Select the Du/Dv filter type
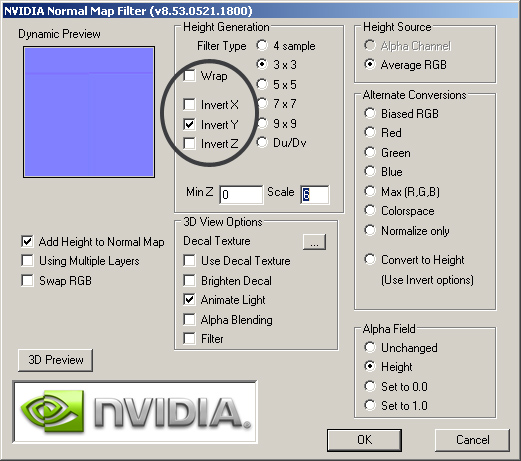Screen dimensions: 521x461 pyautogui.click(x=262, y=143)
